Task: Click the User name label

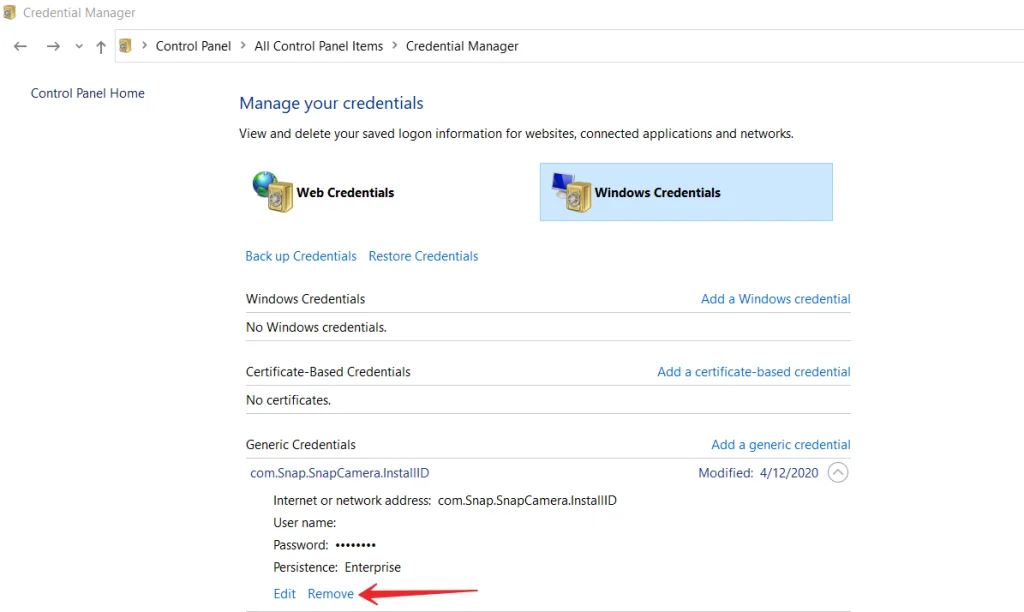Action: pyautogui.click(x=304, y=523)
